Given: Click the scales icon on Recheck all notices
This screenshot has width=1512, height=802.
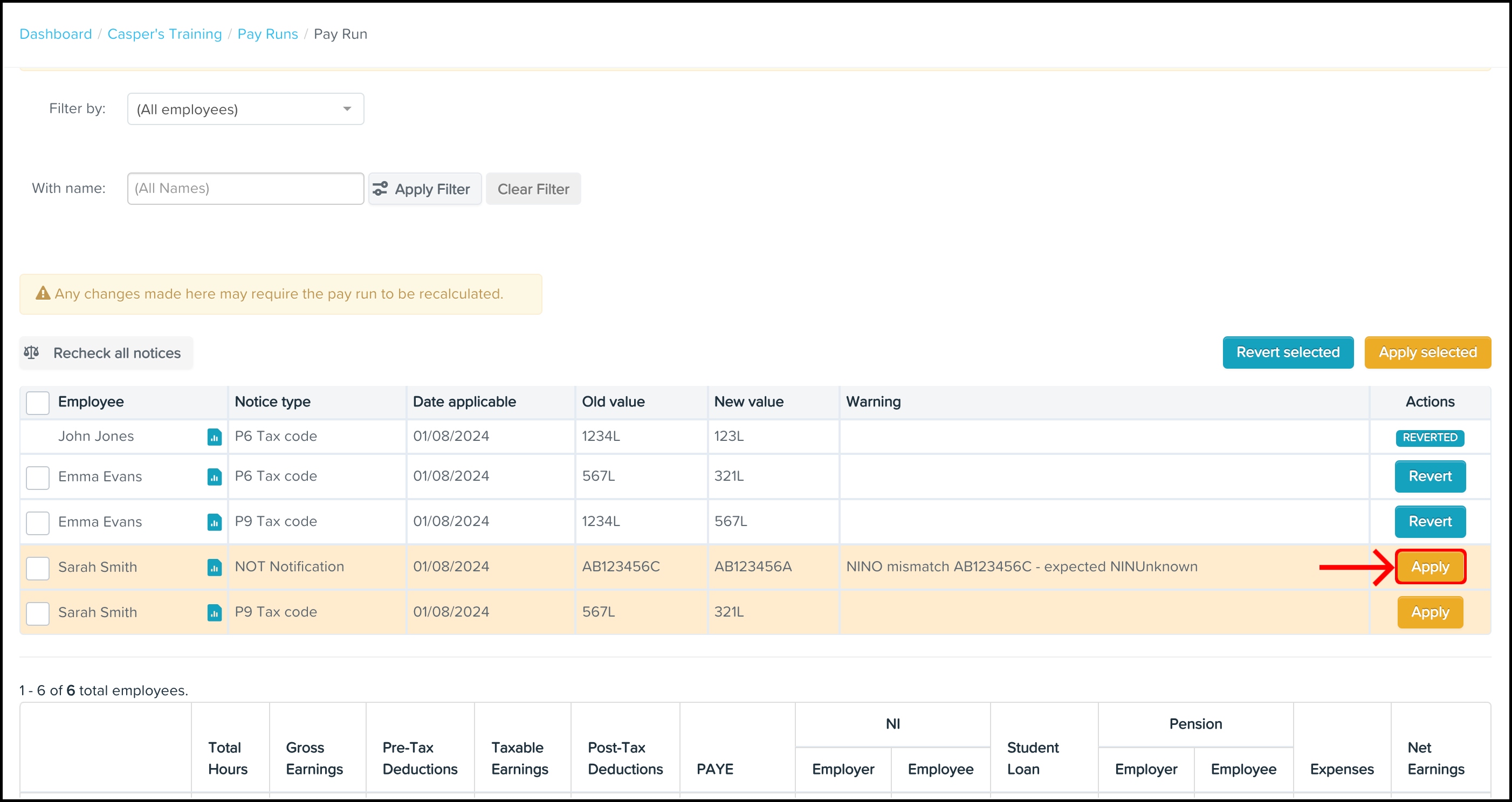Looking at the screenshot, I should 32,352.
